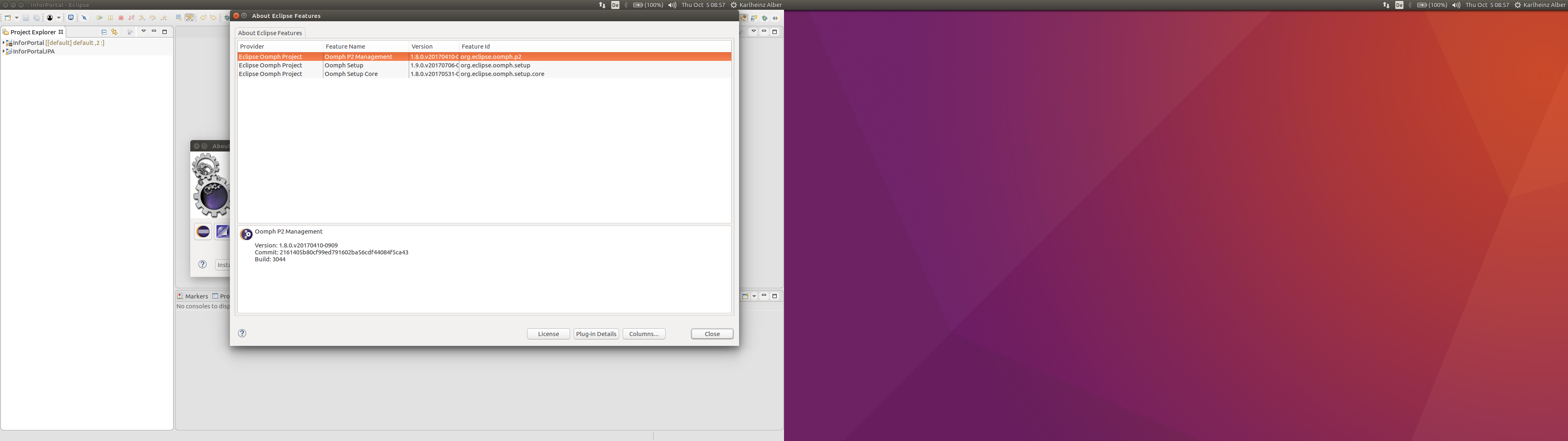Click the Drop to Frame icon
Screen dimensions: 1568x441
tap(179, 18)
